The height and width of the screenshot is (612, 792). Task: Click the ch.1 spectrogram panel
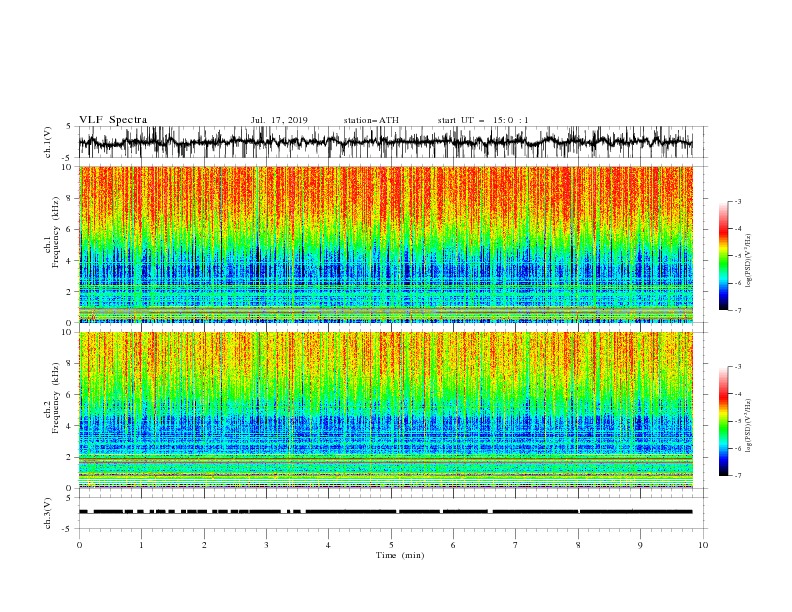coord(385,244)
